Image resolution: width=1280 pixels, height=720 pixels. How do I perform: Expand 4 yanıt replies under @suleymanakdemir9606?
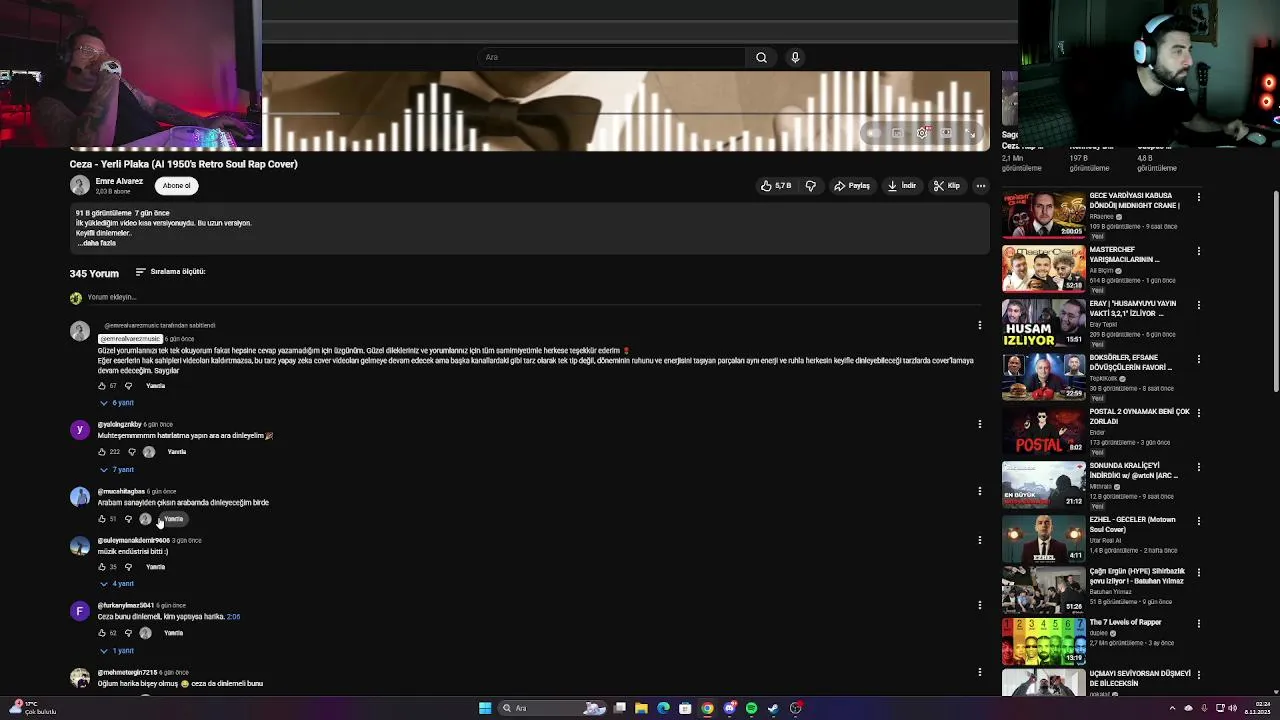[x=117, y=584]
